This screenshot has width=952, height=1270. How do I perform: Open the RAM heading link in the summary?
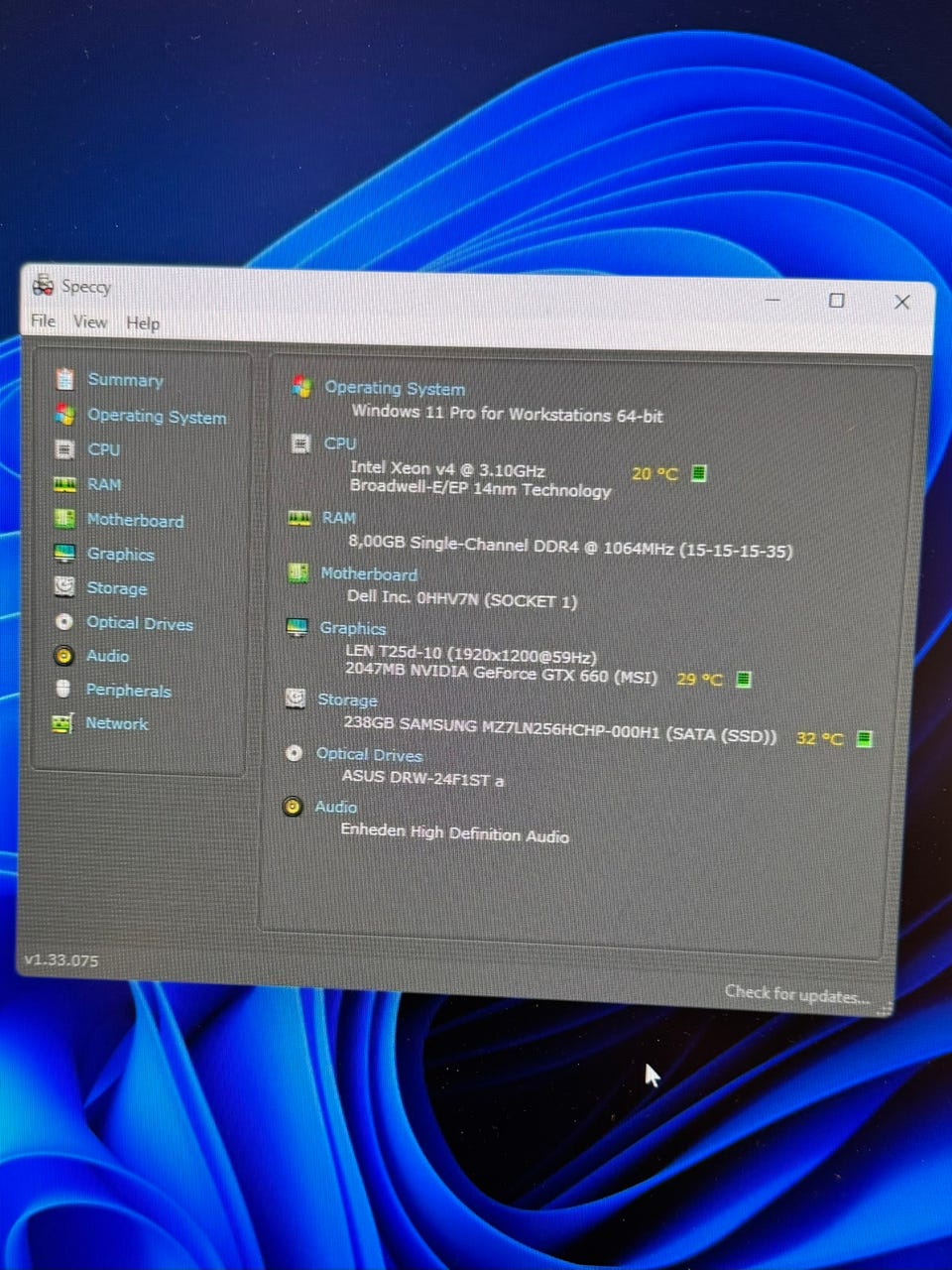coord(338,518)
